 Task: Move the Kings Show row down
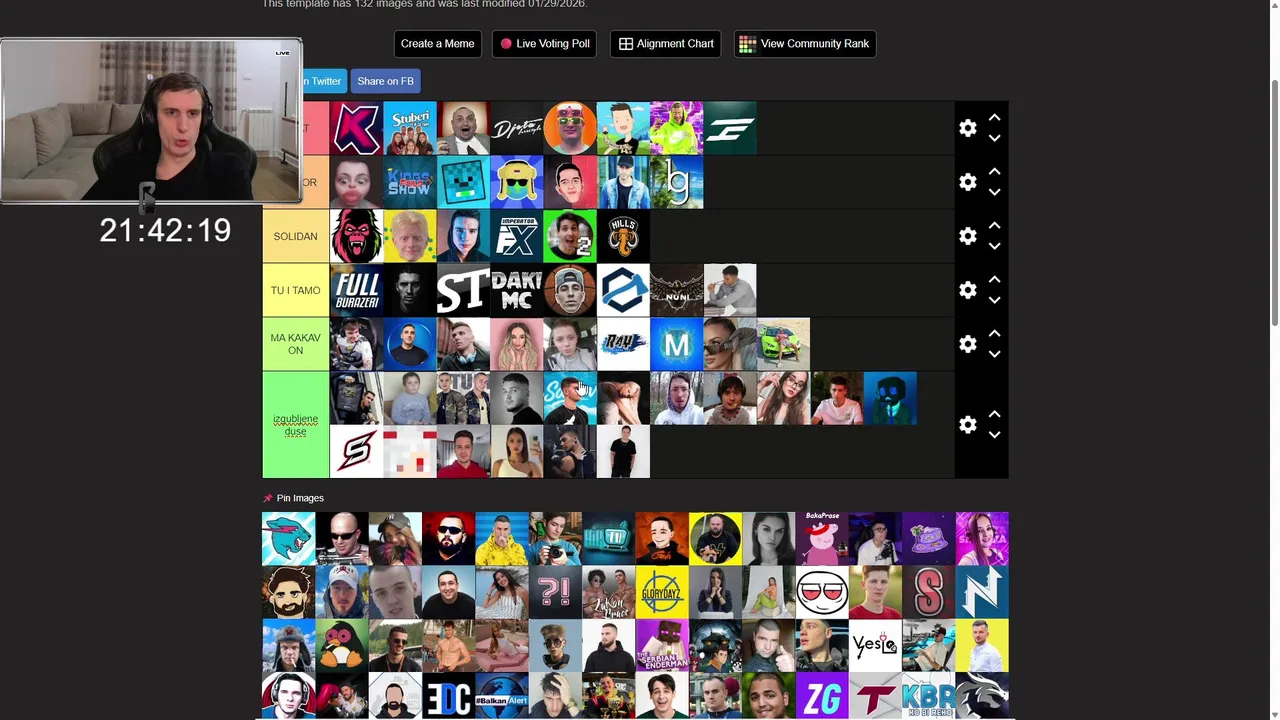coord(994,192)
